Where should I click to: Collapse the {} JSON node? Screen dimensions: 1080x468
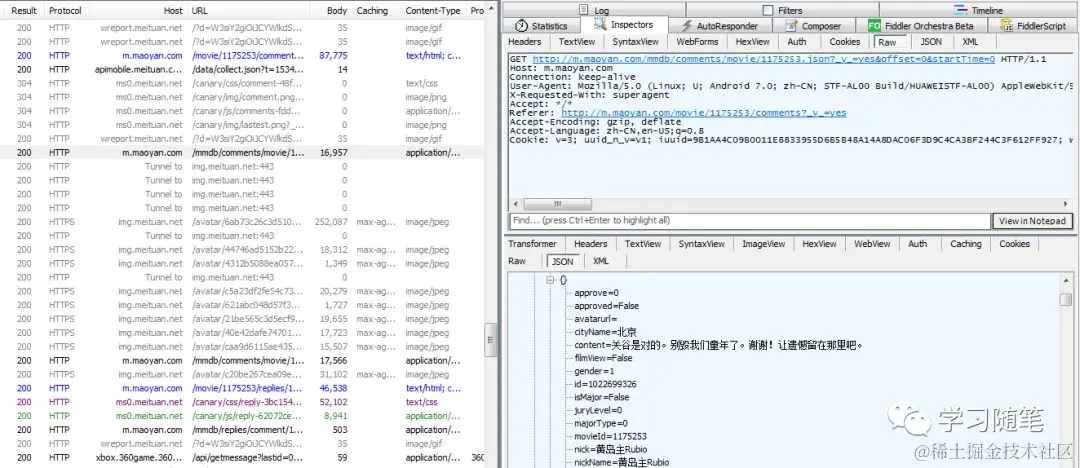click(550, 280)
